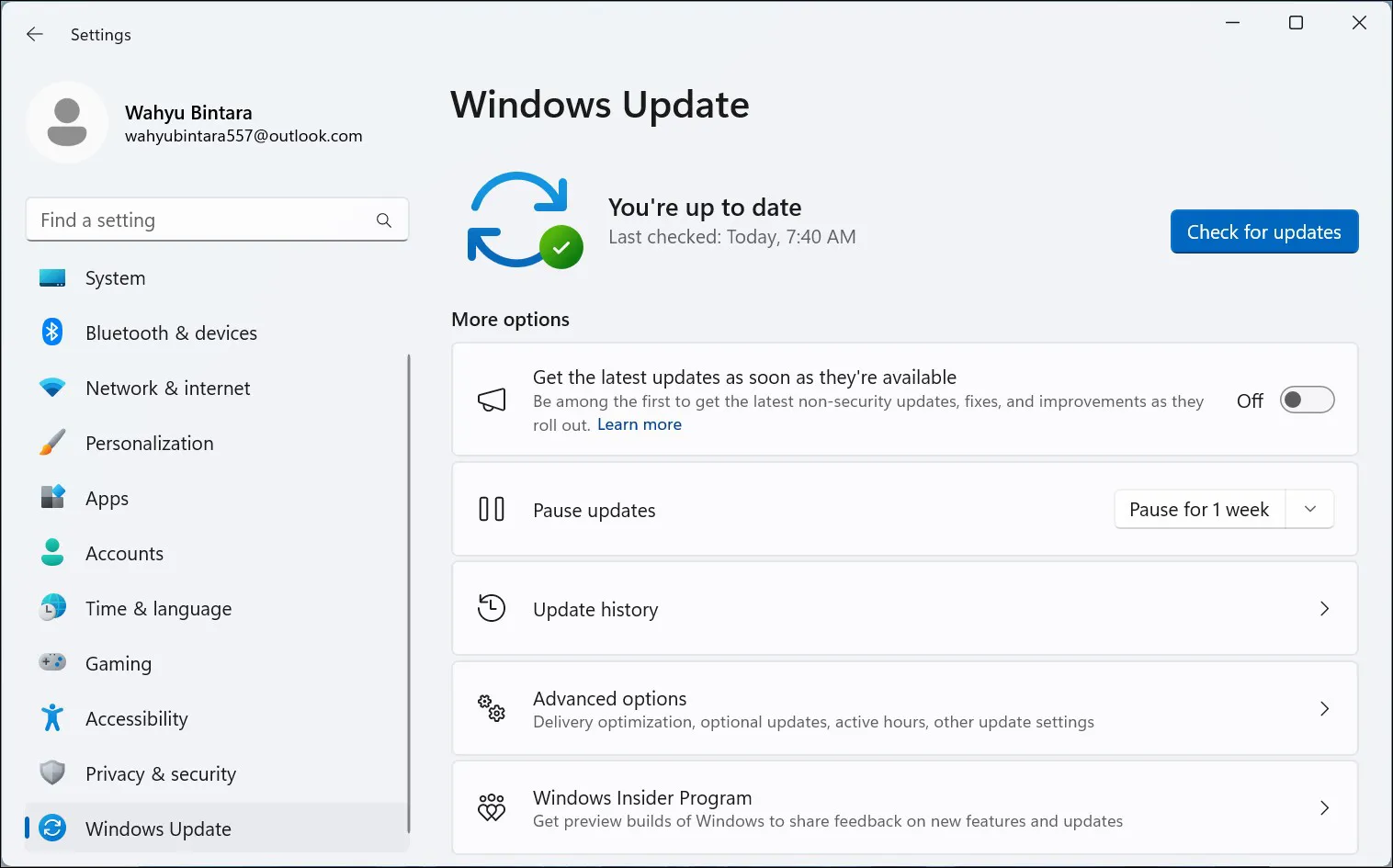The image size is (1393, 868).
Task: Select the Apps sidebar icon
Action: click(51, 497)
